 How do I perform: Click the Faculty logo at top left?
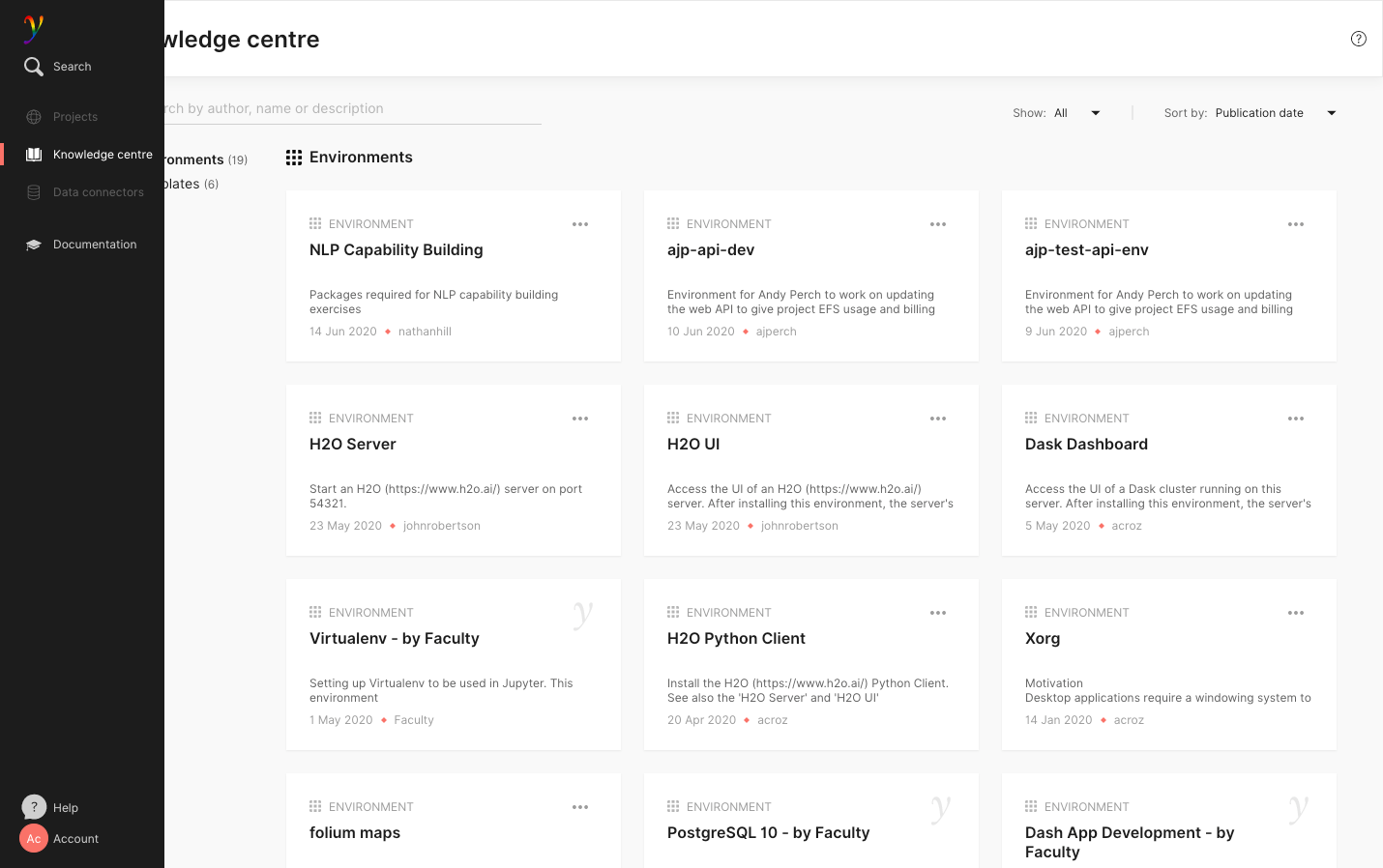point(34,28)
